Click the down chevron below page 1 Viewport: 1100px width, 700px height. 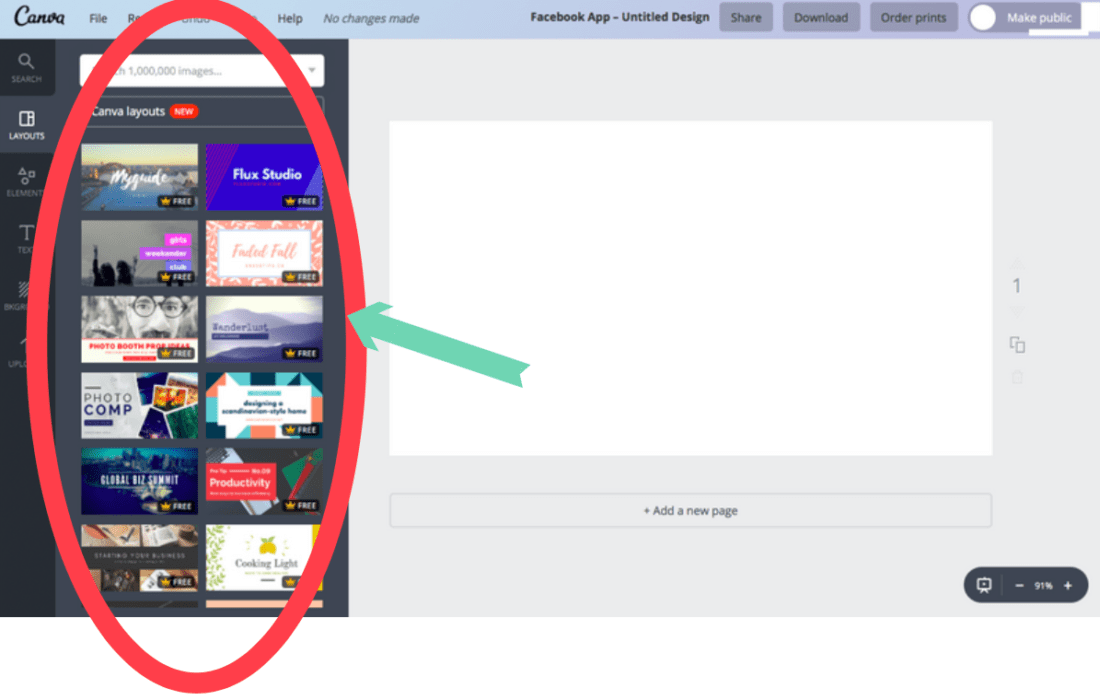point(1017,311)
